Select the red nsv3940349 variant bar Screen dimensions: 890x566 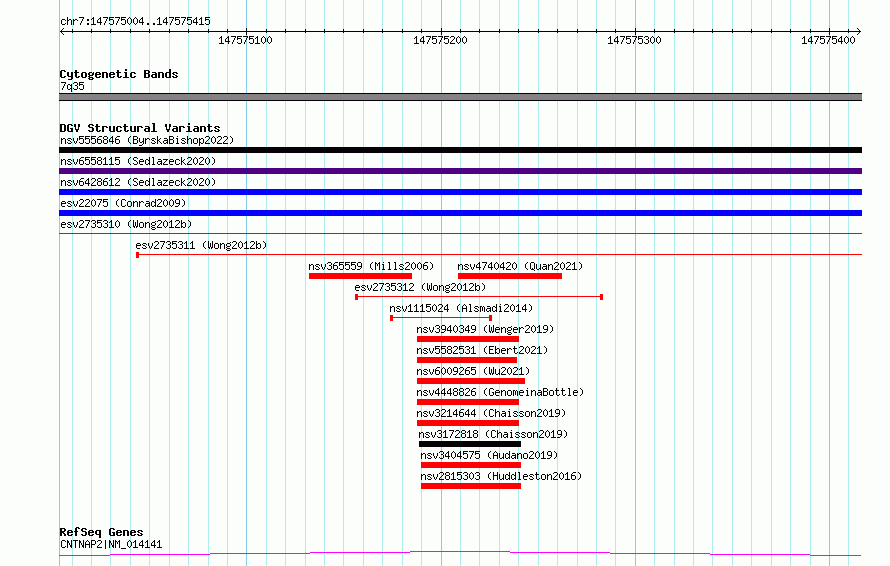(x=468, y=339)
